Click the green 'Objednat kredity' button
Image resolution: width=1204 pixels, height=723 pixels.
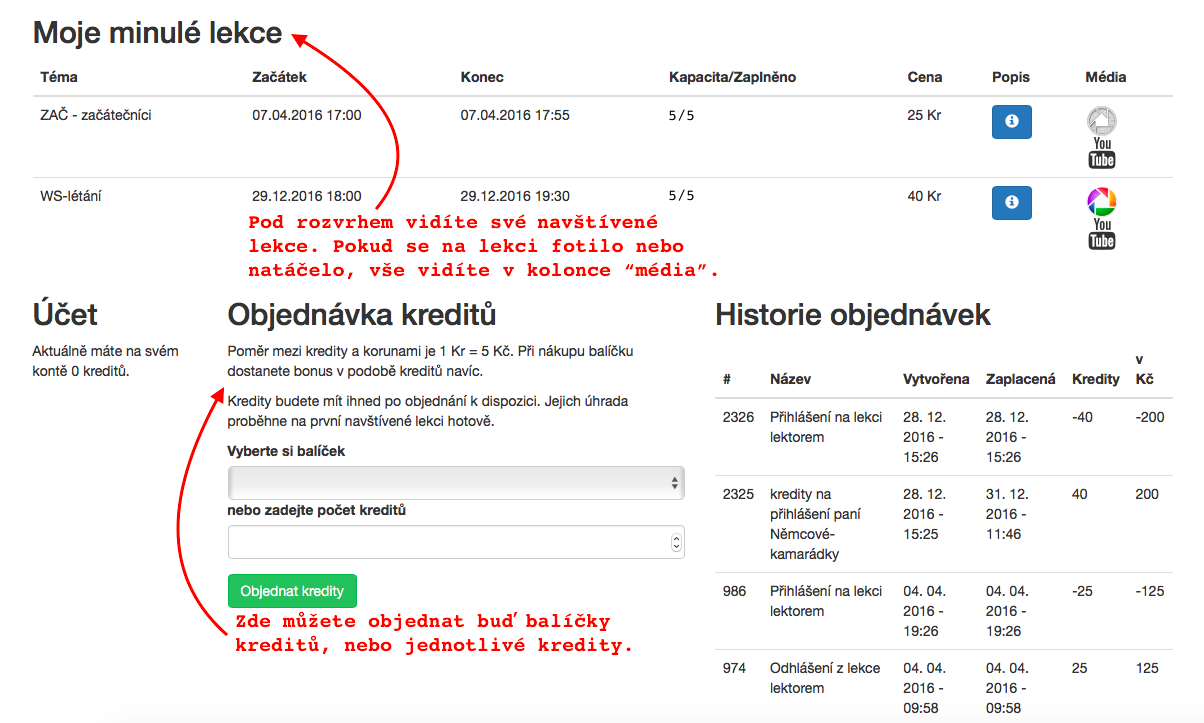[x=292, y=591]
